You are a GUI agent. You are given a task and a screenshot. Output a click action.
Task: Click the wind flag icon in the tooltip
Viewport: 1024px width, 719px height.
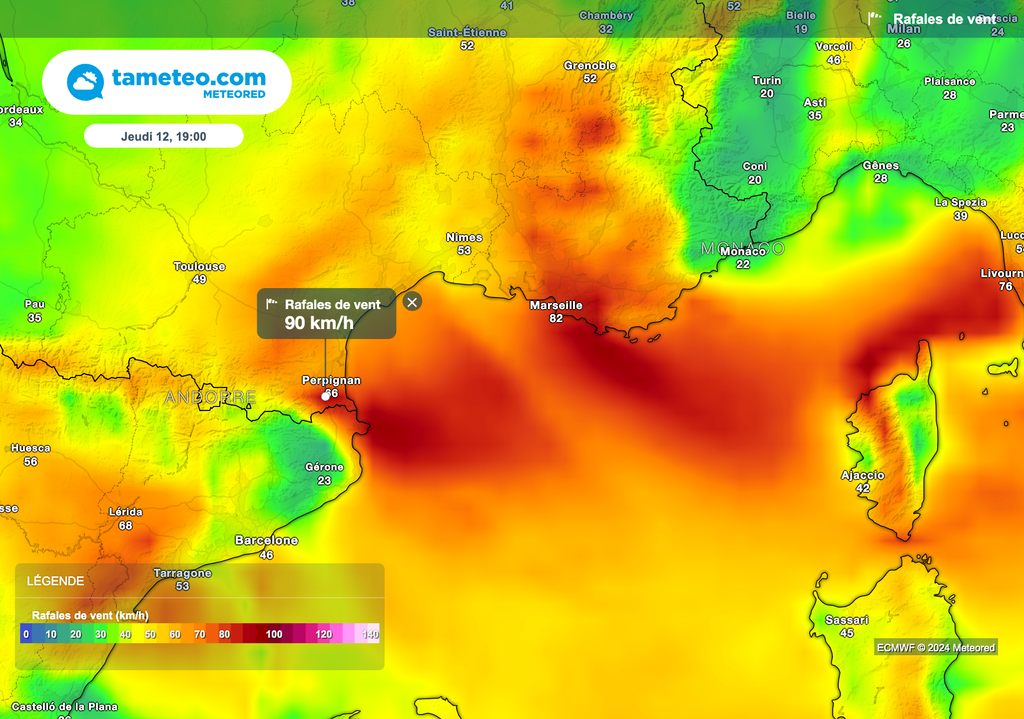click(271, 304)
